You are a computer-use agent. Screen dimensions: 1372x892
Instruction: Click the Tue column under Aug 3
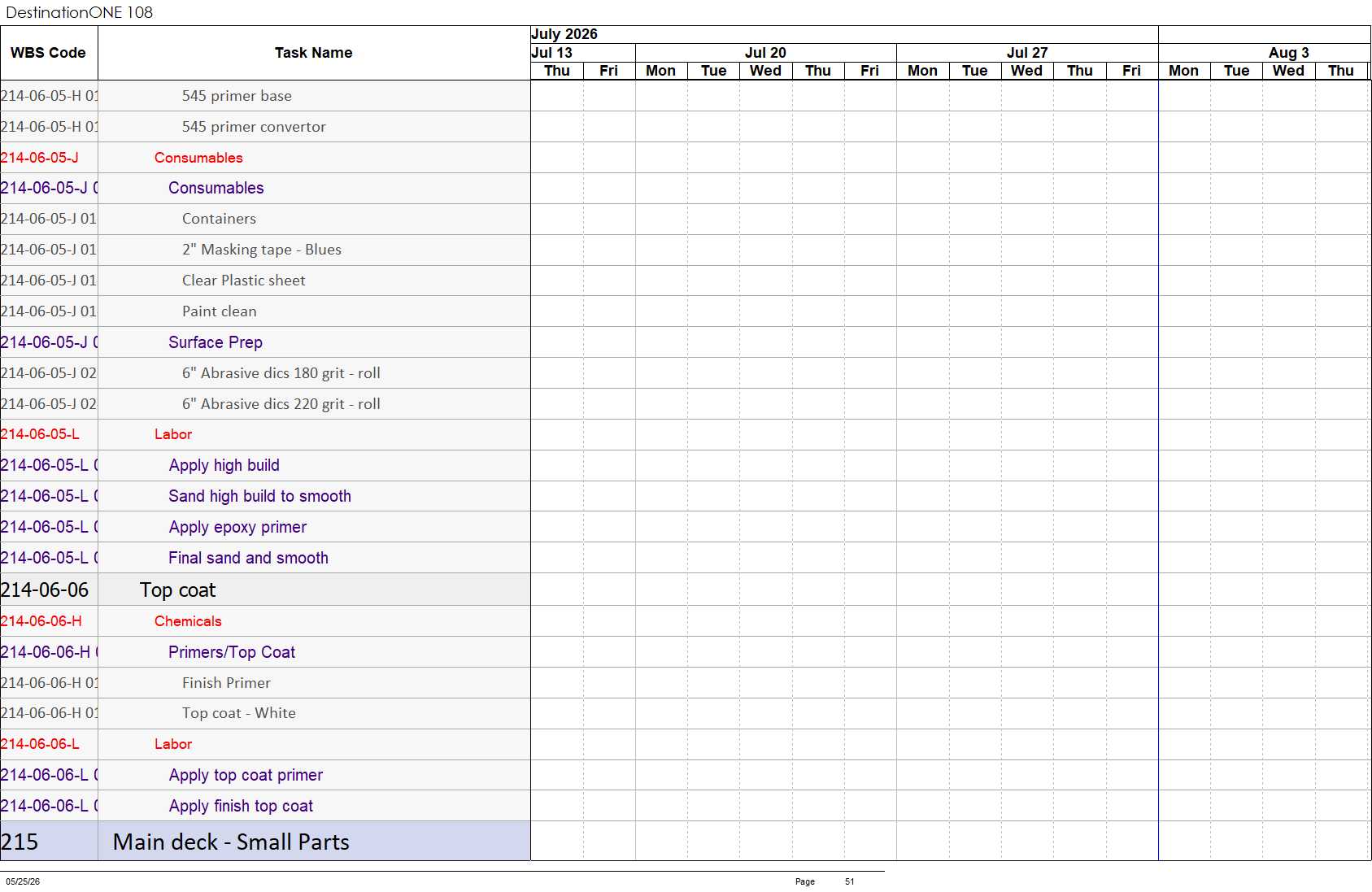coord(1236,71)
